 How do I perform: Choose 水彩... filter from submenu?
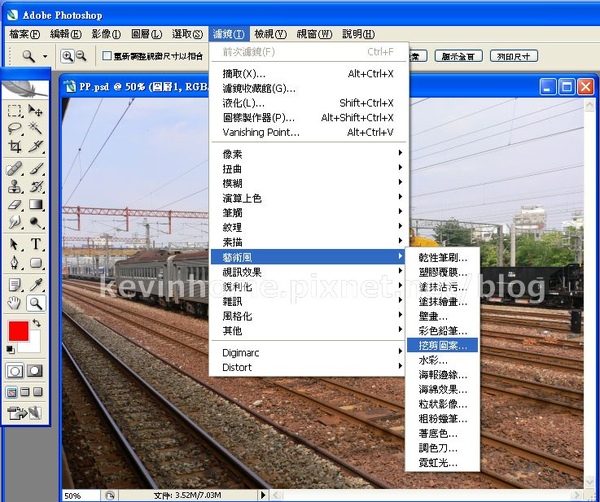[442, 360]
